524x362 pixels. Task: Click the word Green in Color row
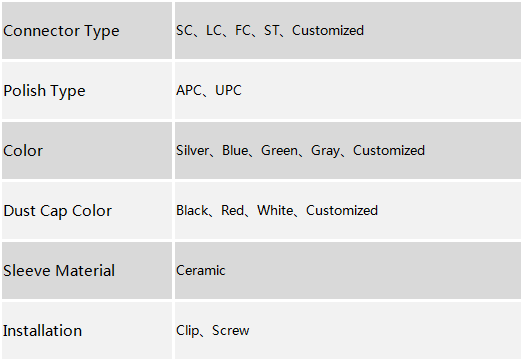click(279, 150)
